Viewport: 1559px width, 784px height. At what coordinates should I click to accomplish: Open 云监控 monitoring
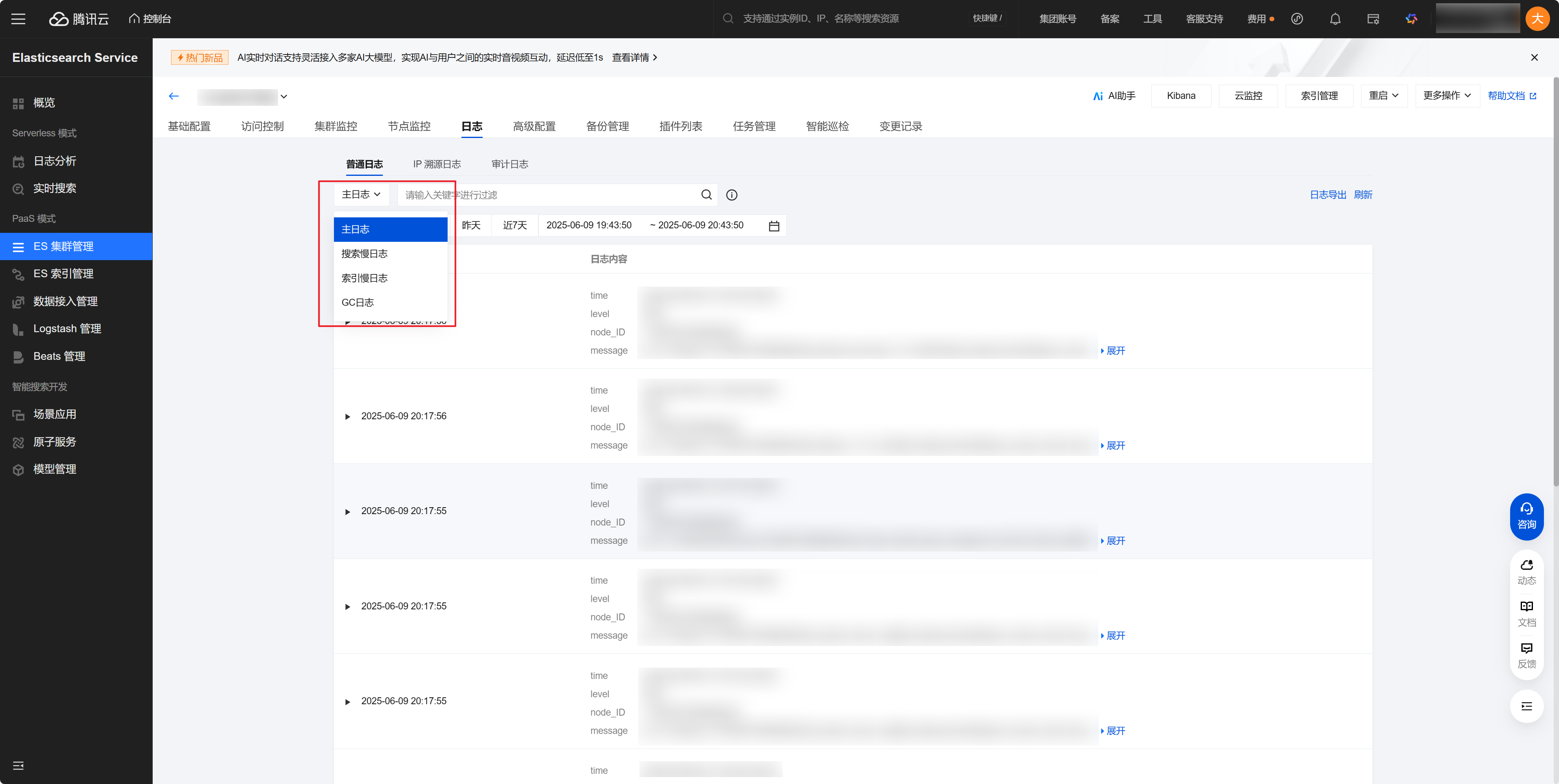(1248, 96)
